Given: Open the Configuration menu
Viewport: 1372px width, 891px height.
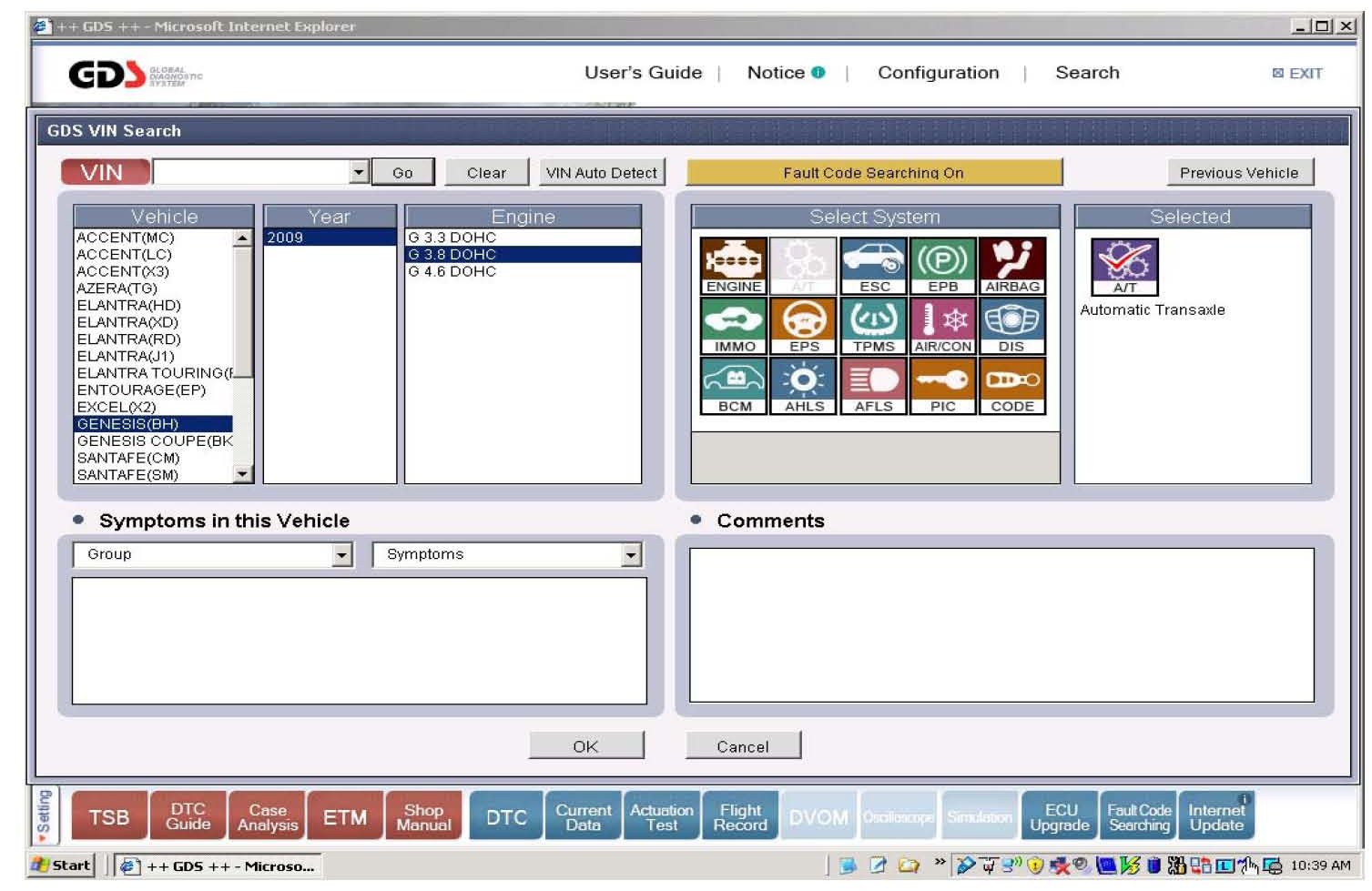Looking at the screenshot, I should [938, 73].
